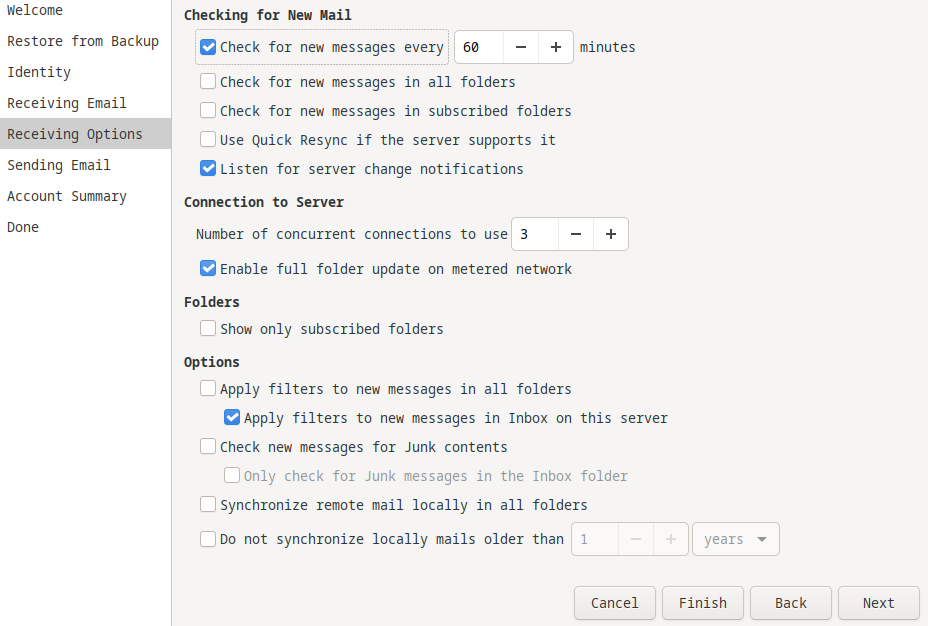
Task: Click the plus button for check interval minutes
Action: [556, 47]
